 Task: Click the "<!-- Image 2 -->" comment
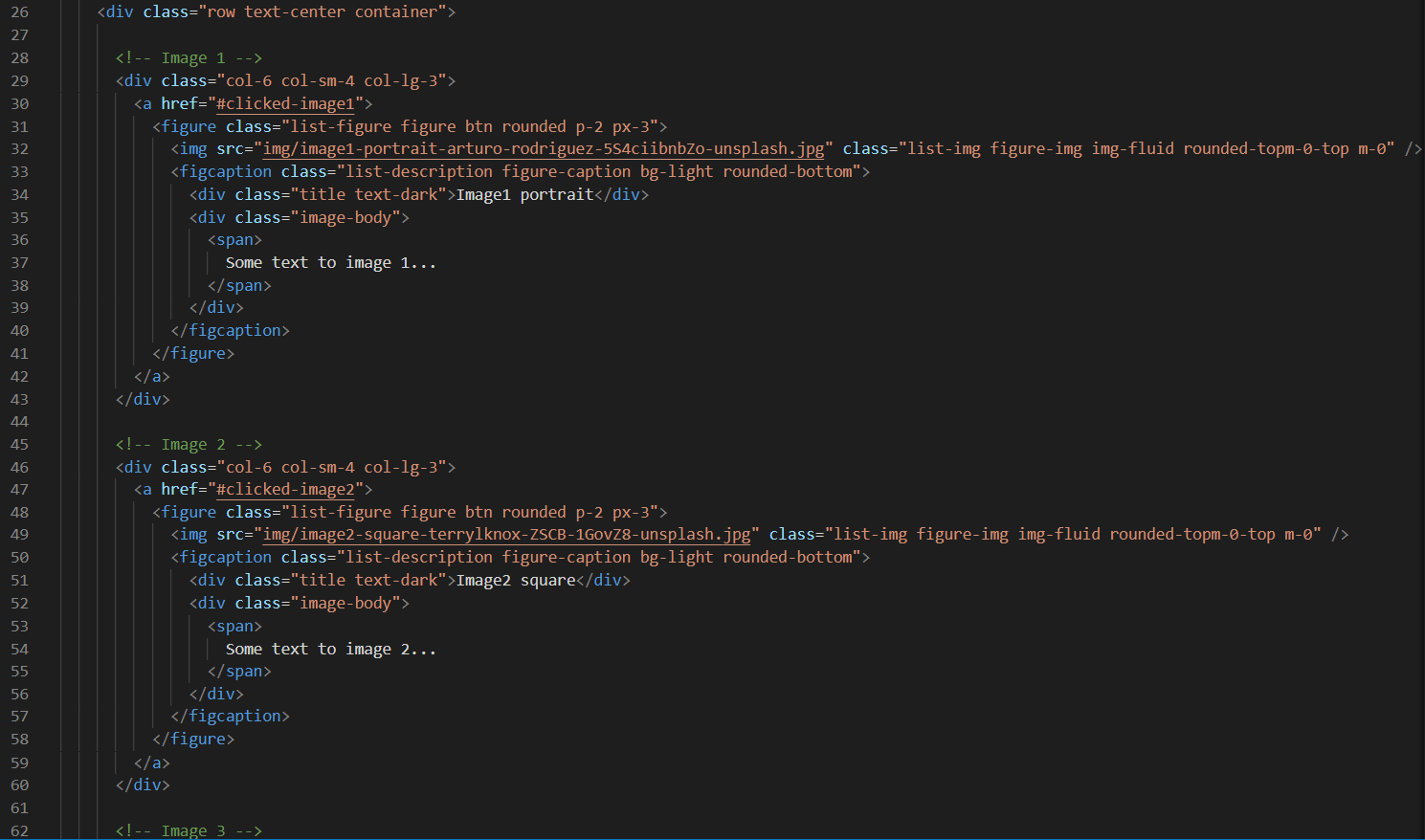click(x=189, y=444)
